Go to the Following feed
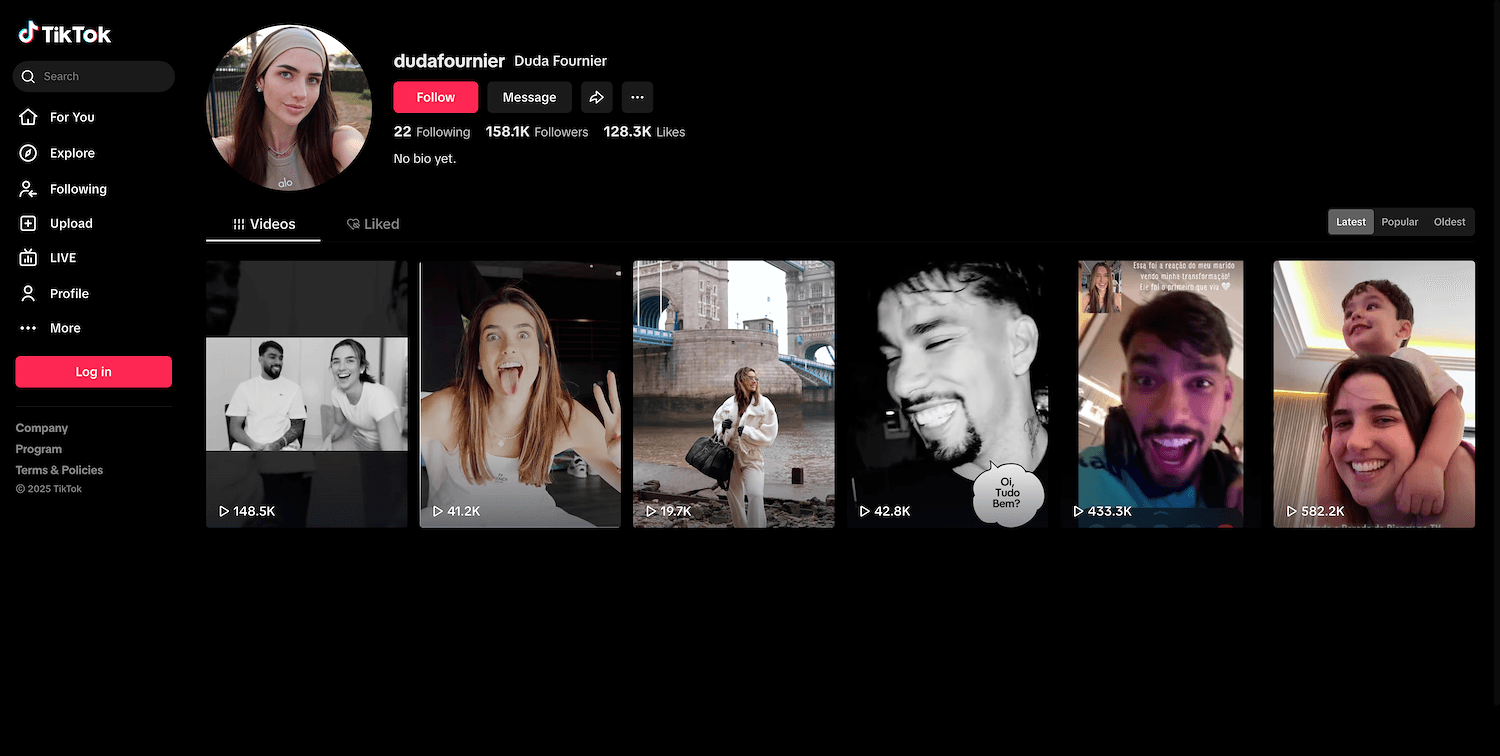Viewport: 1500px width, 756px height. tap(78, 189)
